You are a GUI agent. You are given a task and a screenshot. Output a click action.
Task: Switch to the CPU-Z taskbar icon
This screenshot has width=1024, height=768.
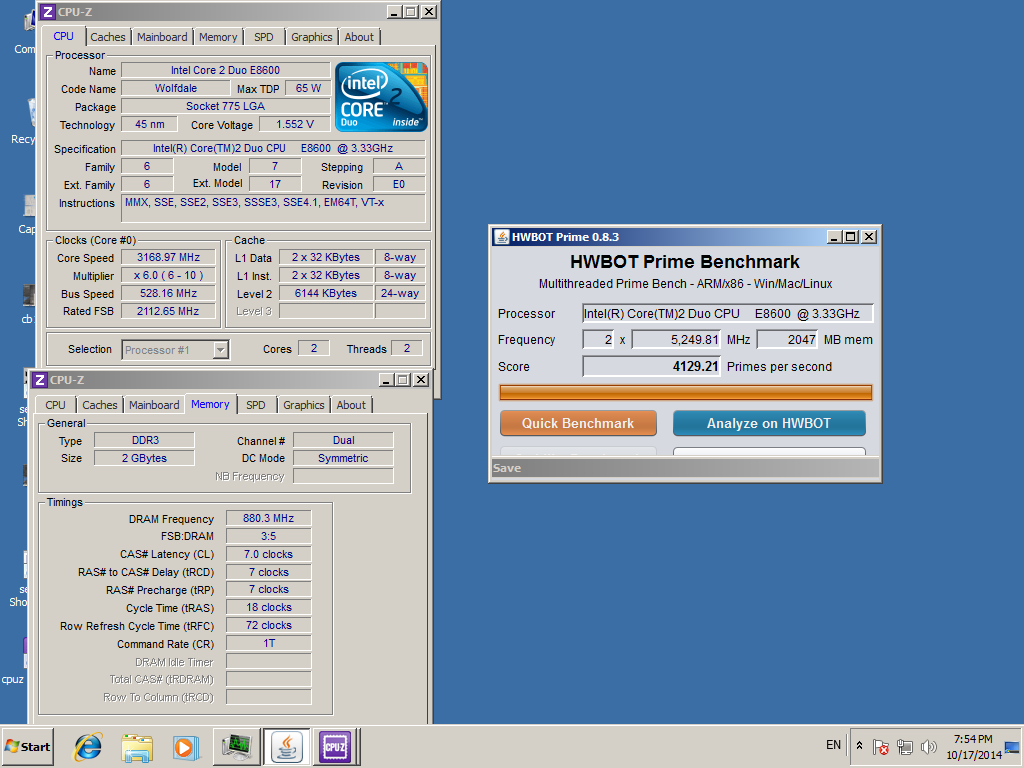[335, 746]
